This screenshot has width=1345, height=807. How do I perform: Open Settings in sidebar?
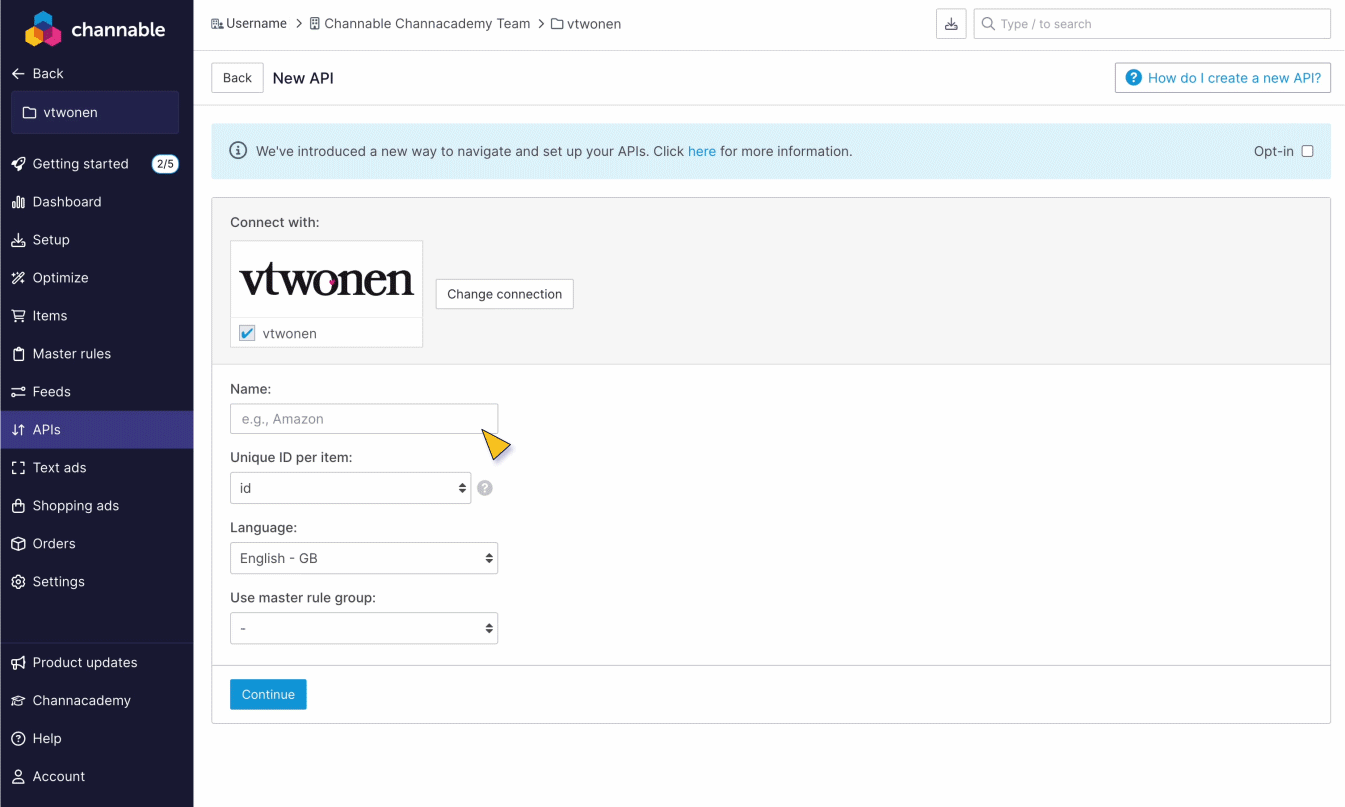click(x=58, y=582)
